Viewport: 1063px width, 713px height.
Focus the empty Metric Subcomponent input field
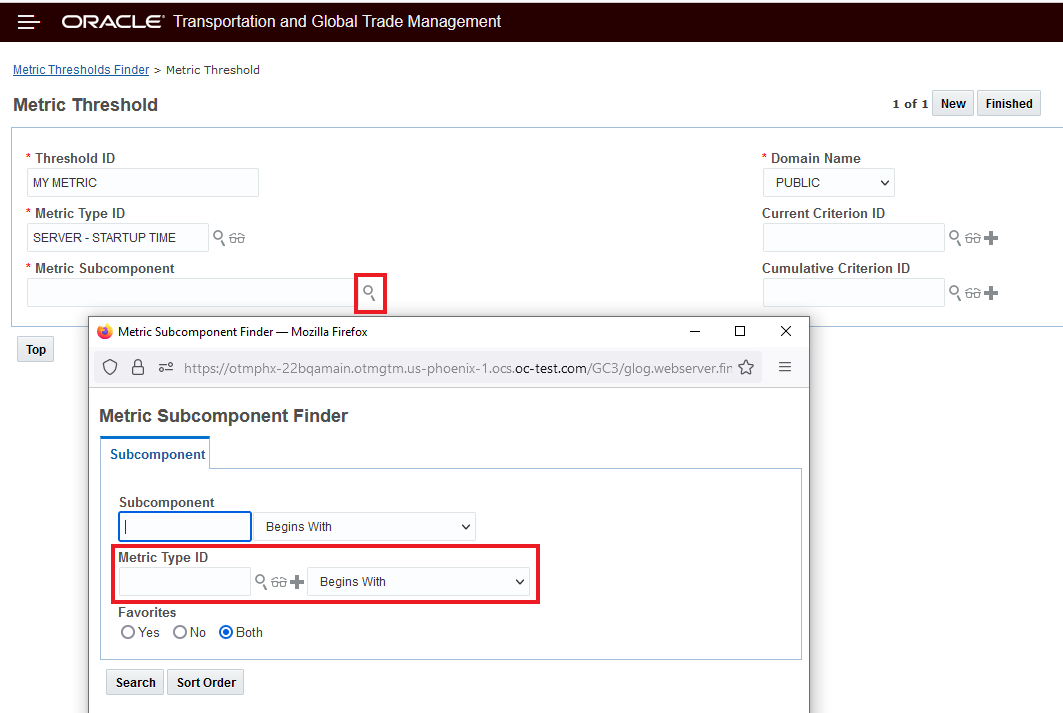point(191,293)
